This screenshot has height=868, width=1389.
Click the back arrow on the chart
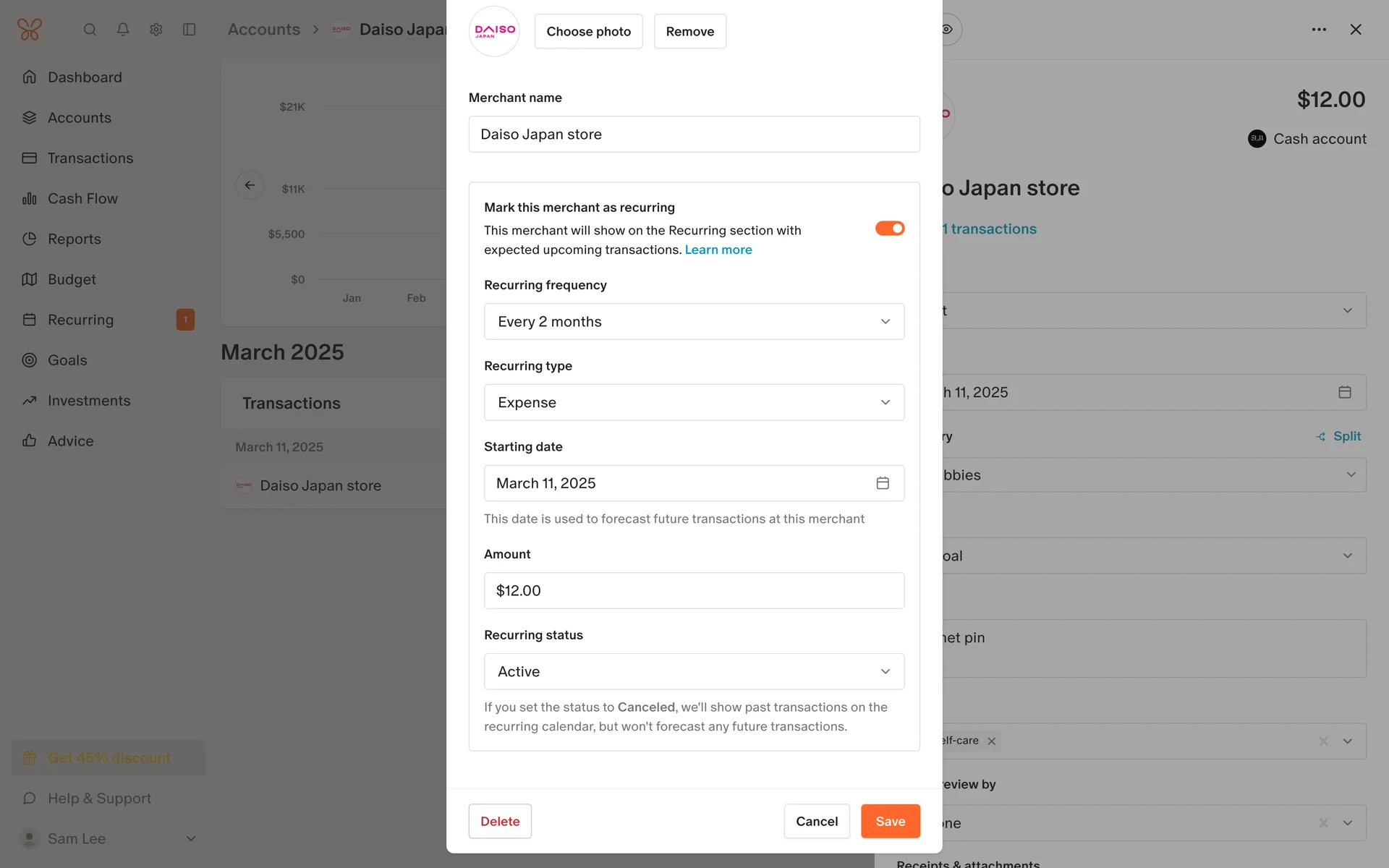pyautogui.click(x=250, y=185)
